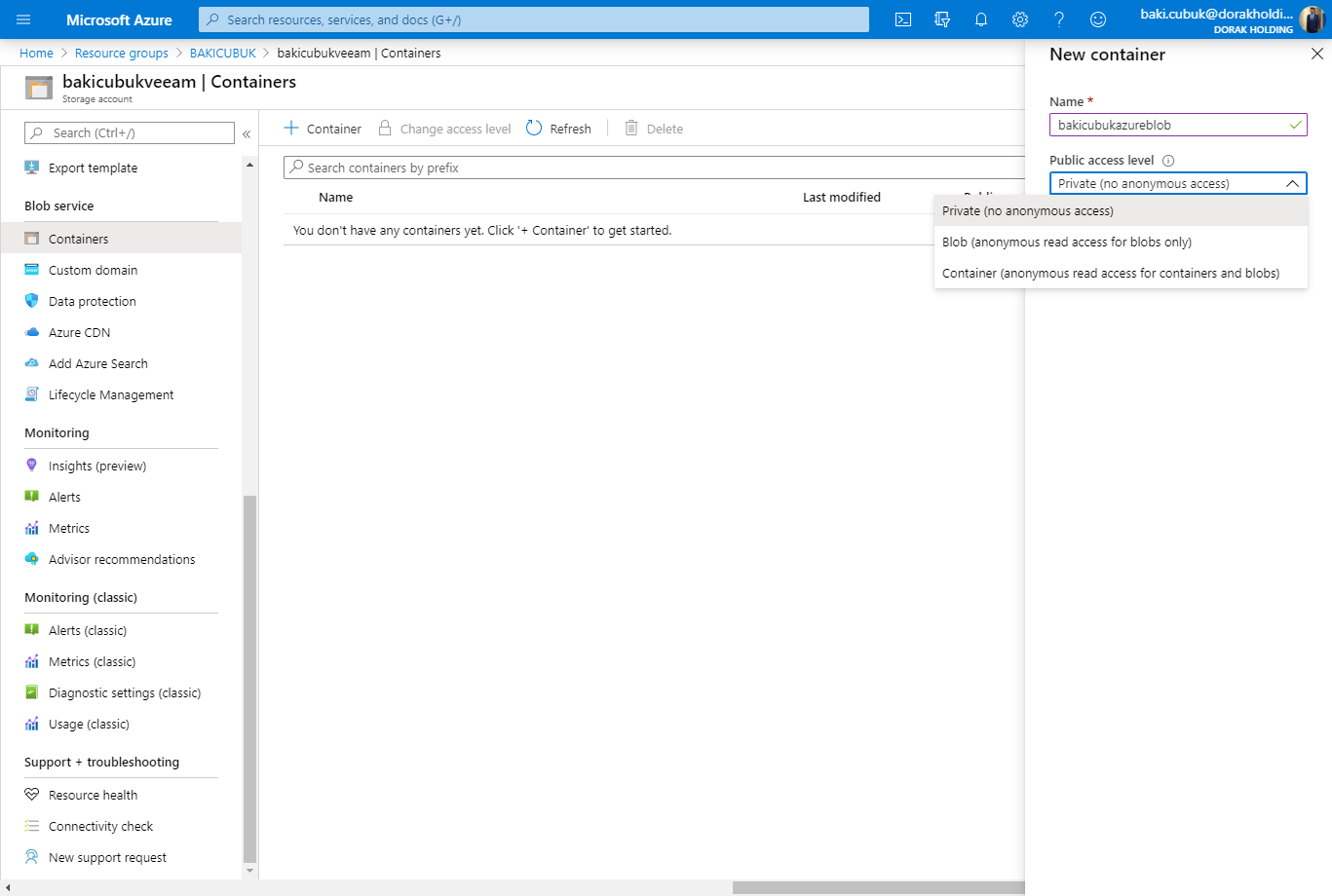Viewport: 1332px width, 896px height.
Task: Click the sidebar scroll-down arrow
Action: pyautogui.click(x=249, y=871)
